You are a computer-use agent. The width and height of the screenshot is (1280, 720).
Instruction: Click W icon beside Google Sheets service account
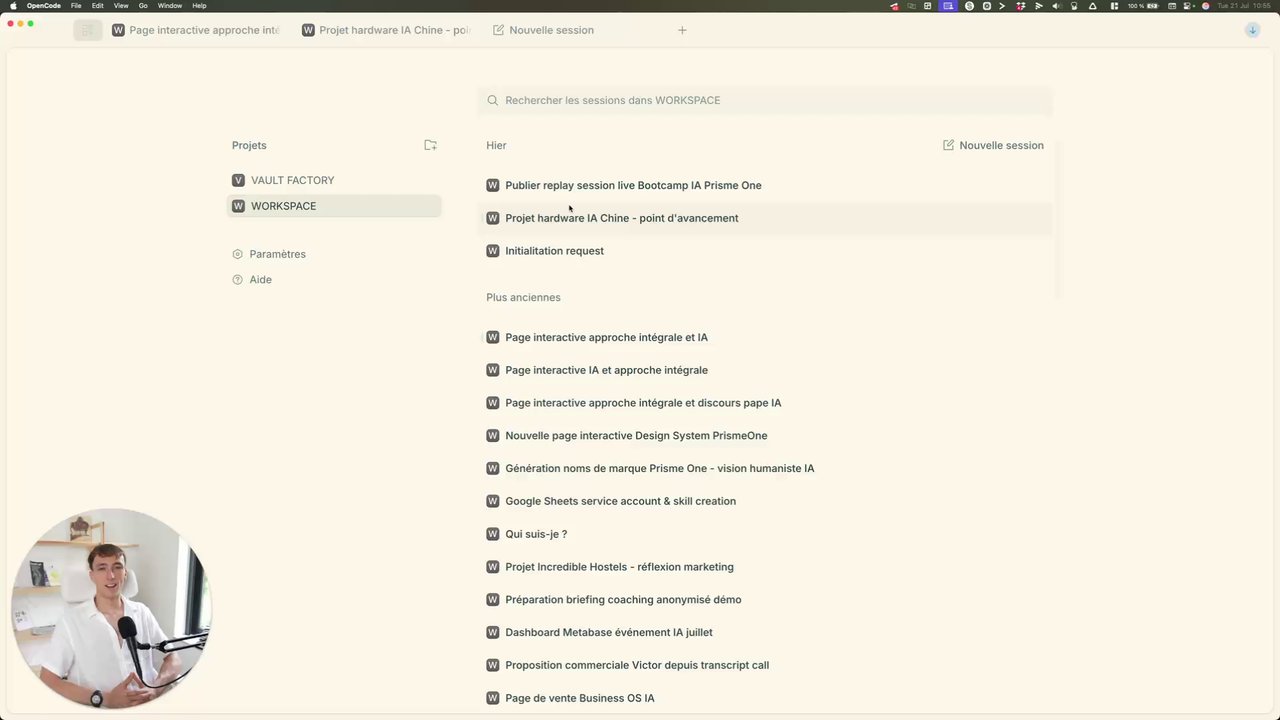[x=492, y=501]
